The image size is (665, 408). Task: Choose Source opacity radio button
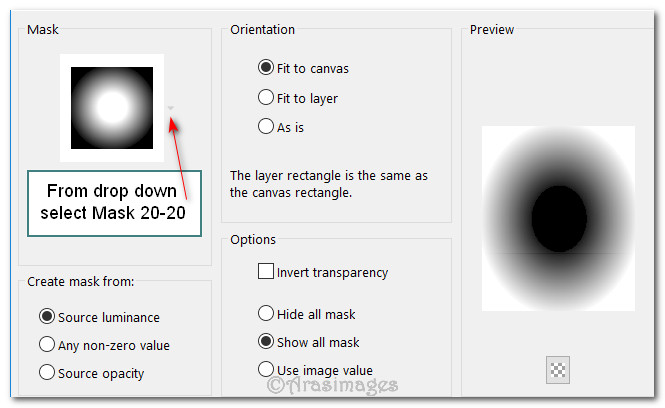(46, 373)
